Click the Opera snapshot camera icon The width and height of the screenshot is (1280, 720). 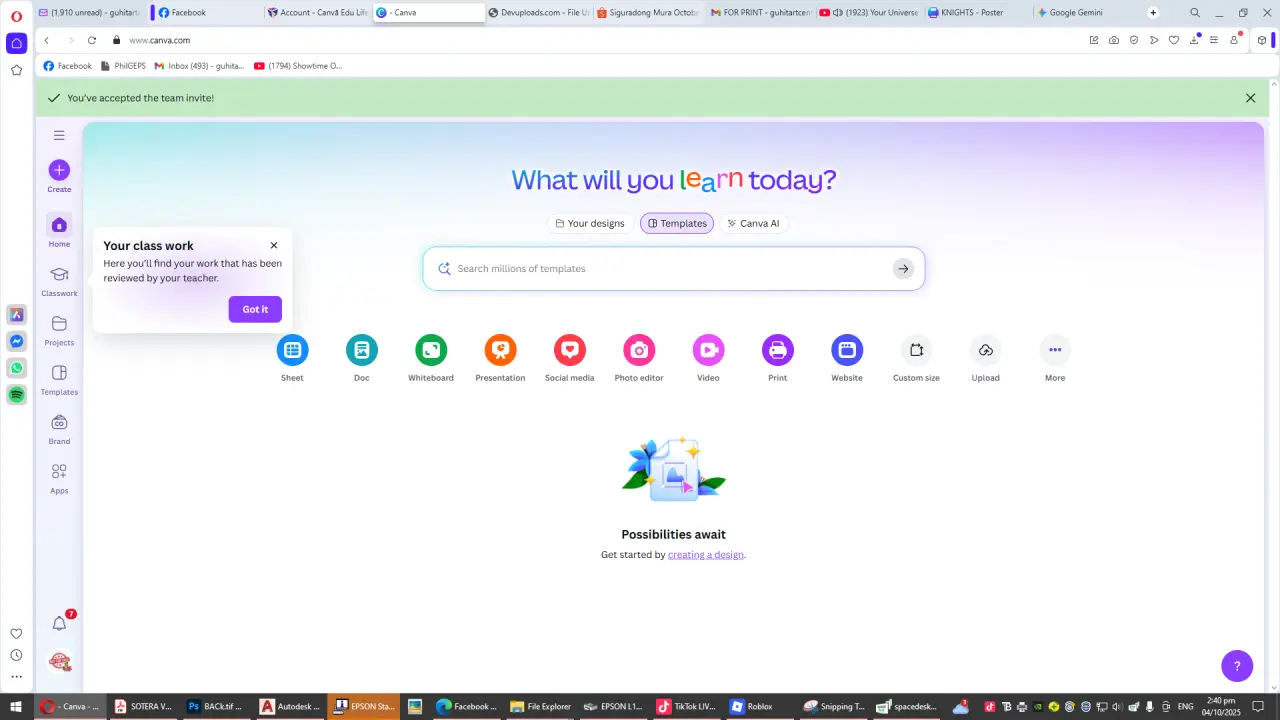point(1114,40)
